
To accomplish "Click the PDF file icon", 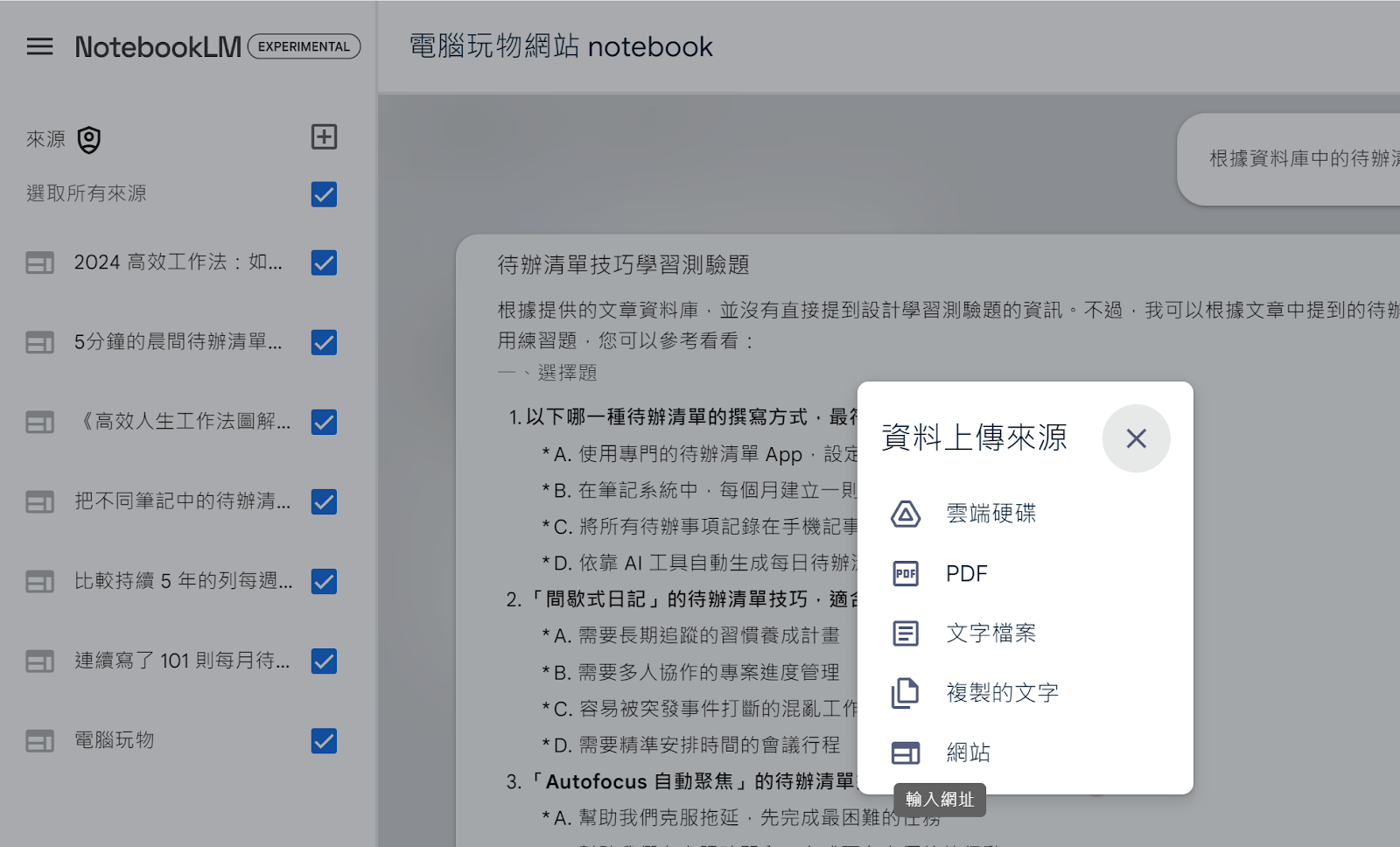I will coord(906,574).
